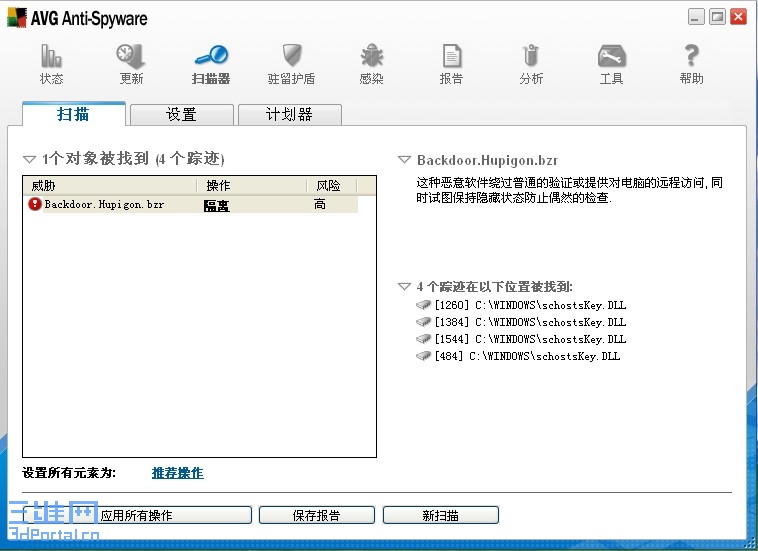
Task: Click the 保存报告 button
Action: (x=317, y=515)
